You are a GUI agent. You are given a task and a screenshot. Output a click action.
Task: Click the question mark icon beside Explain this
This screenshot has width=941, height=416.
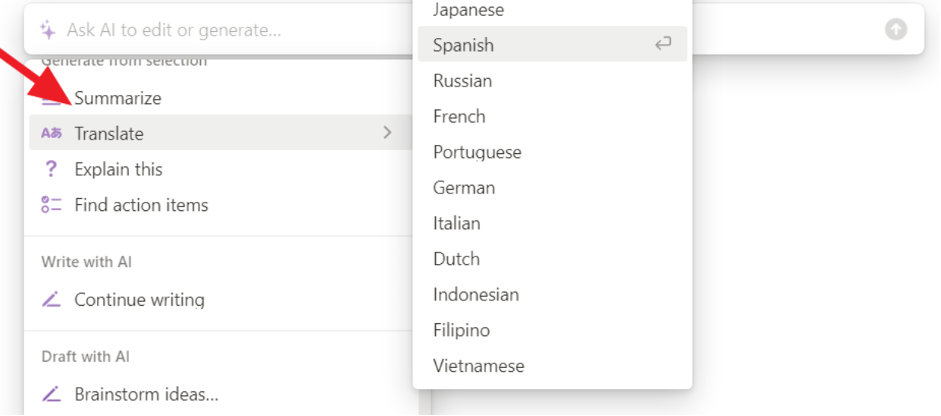coord(51,169)
